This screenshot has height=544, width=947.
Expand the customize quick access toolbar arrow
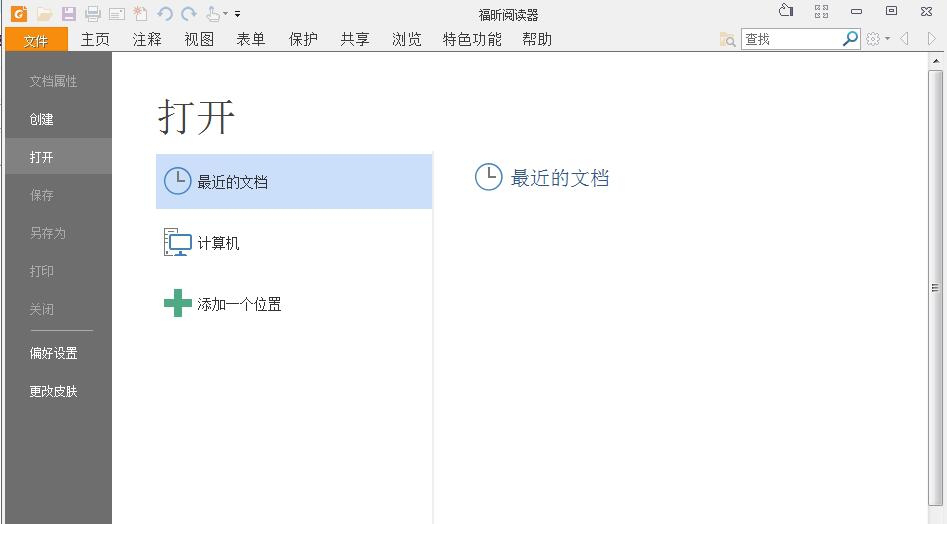pyautogui.click(x=237, y=13)
